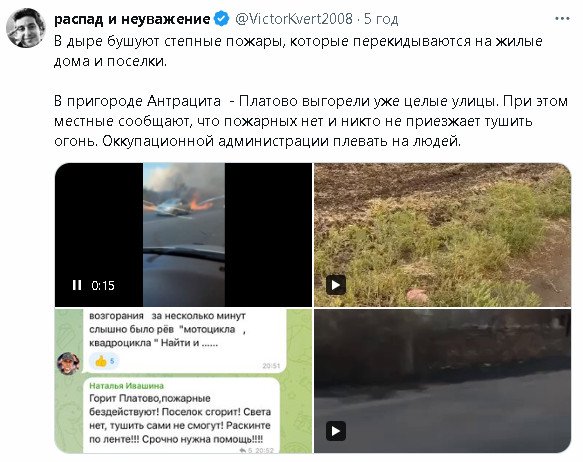Open the @VictorKvert2008 handle link
Screen dimensions: 583x462
tap(294, 19)
